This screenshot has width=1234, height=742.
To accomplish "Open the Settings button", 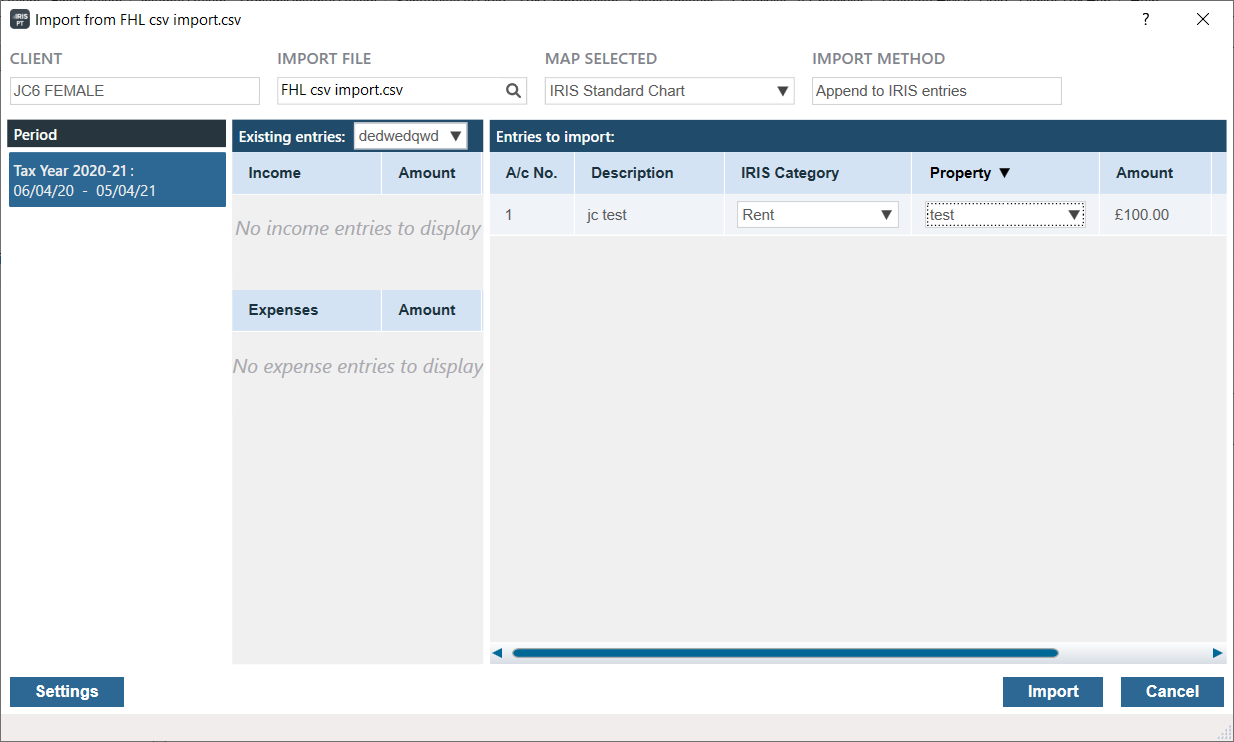I will click(67, 691).
